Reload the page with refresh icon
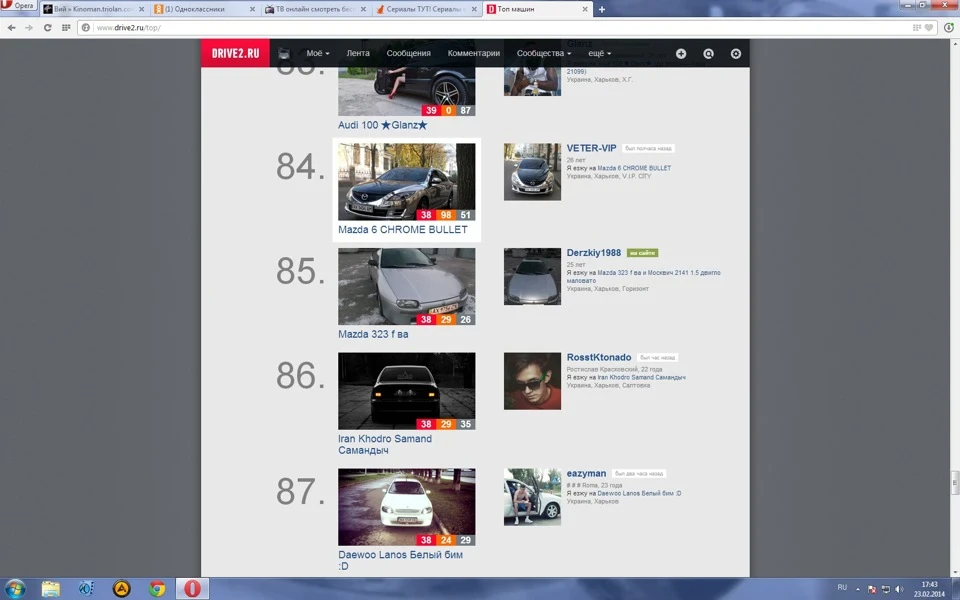 click(x=47, y=28)
